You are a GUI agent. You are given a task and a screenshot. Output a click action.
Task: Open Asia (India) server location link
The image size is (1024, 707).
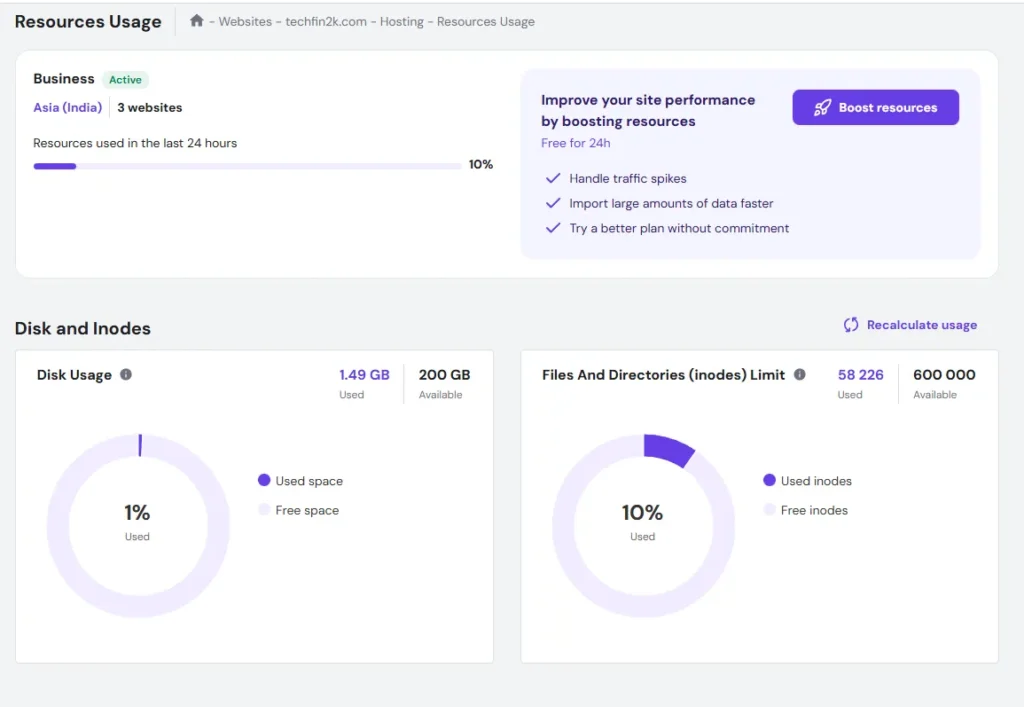click(68, 108)
